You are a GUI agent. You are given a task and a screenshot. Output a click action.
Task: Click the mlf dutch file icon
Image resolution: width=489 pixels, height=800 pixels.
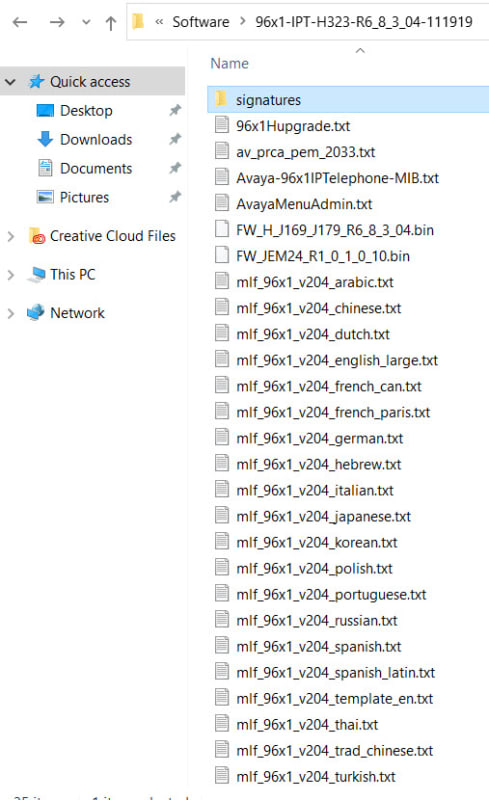(x=222, y=333)
